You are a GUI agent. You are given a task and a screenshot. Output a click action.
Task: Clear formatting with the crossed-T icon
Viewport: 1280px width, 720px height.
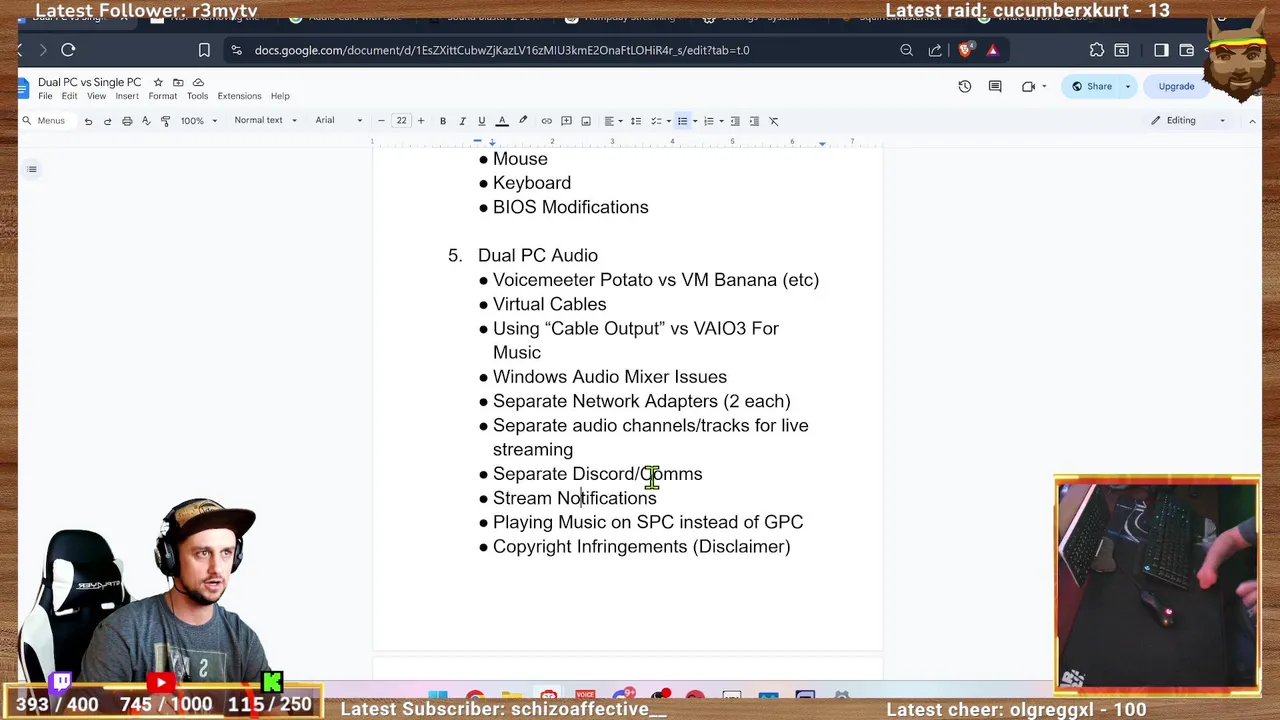point(773,121)
